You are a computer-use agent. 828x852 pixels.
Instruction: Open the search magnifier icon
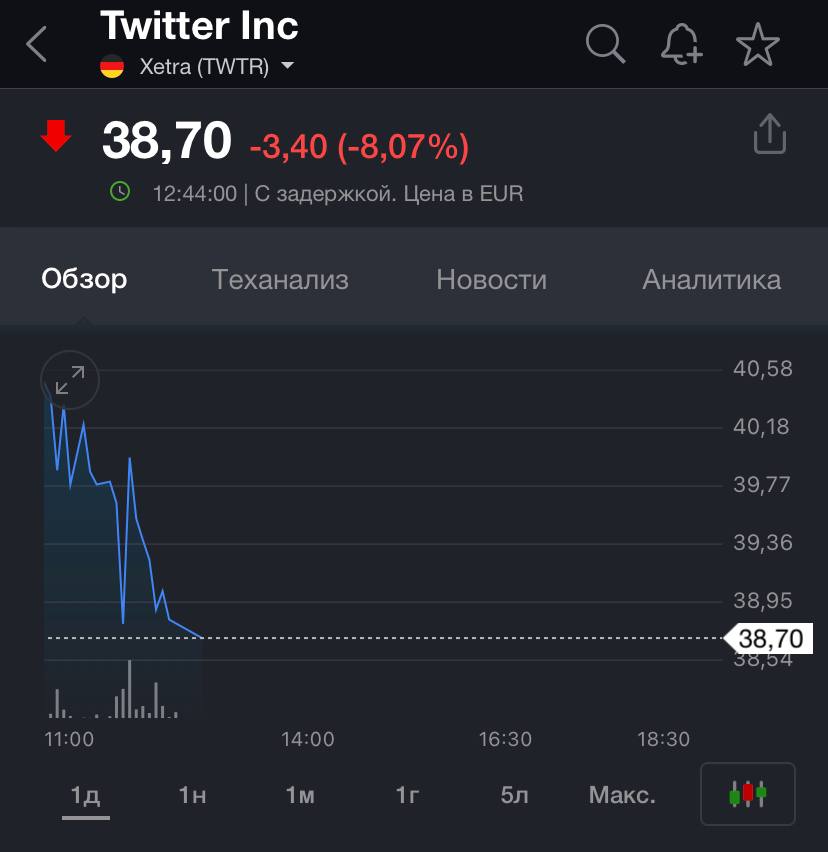point(605,44)
